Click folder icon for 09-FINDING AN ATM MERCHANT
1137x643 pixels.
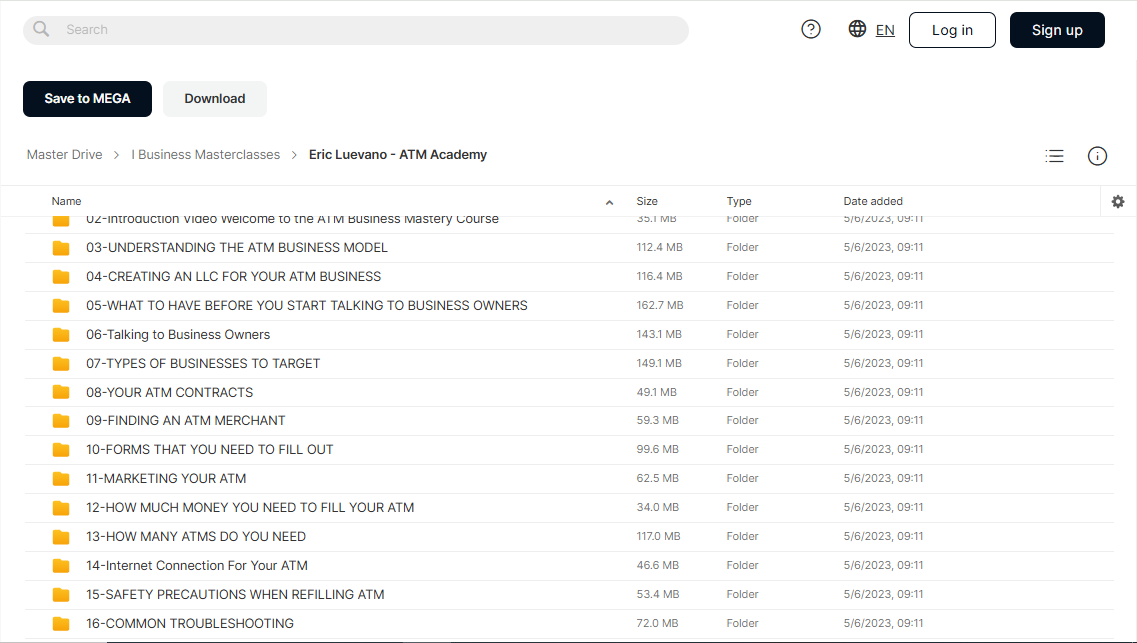(x=61, y=421)
